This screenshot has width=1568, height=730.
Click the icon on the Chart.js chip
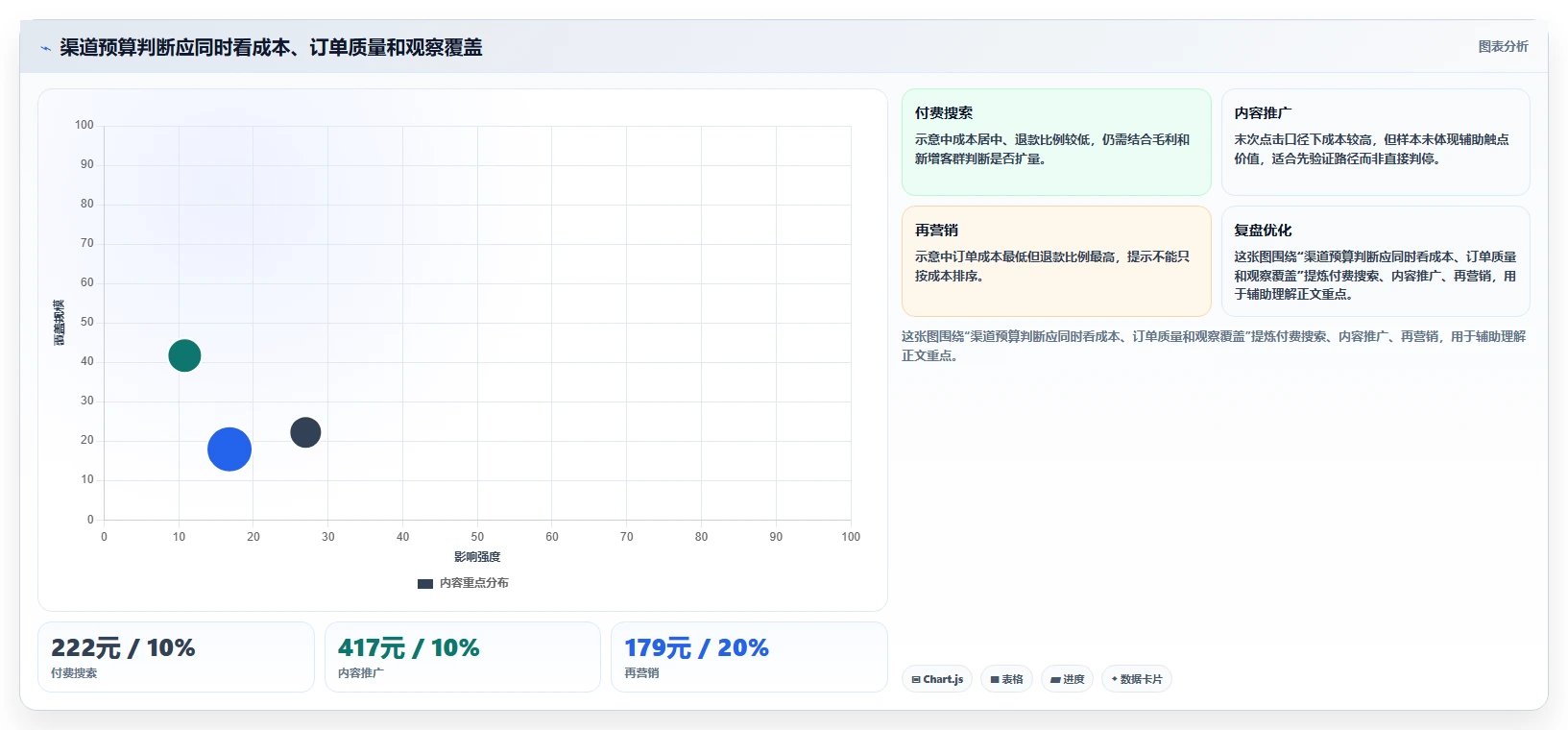(x=916, y=679)
